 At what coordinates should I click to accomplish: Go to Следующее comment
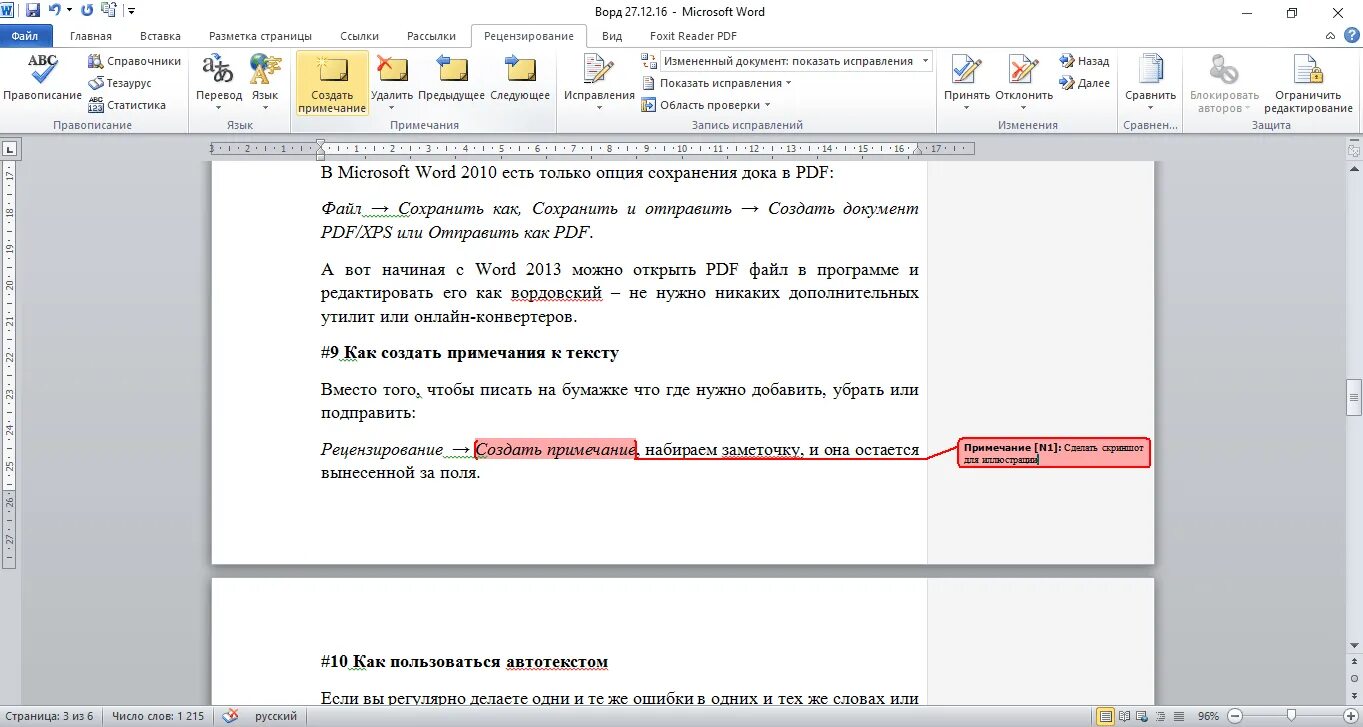click(x=520, y=78)
